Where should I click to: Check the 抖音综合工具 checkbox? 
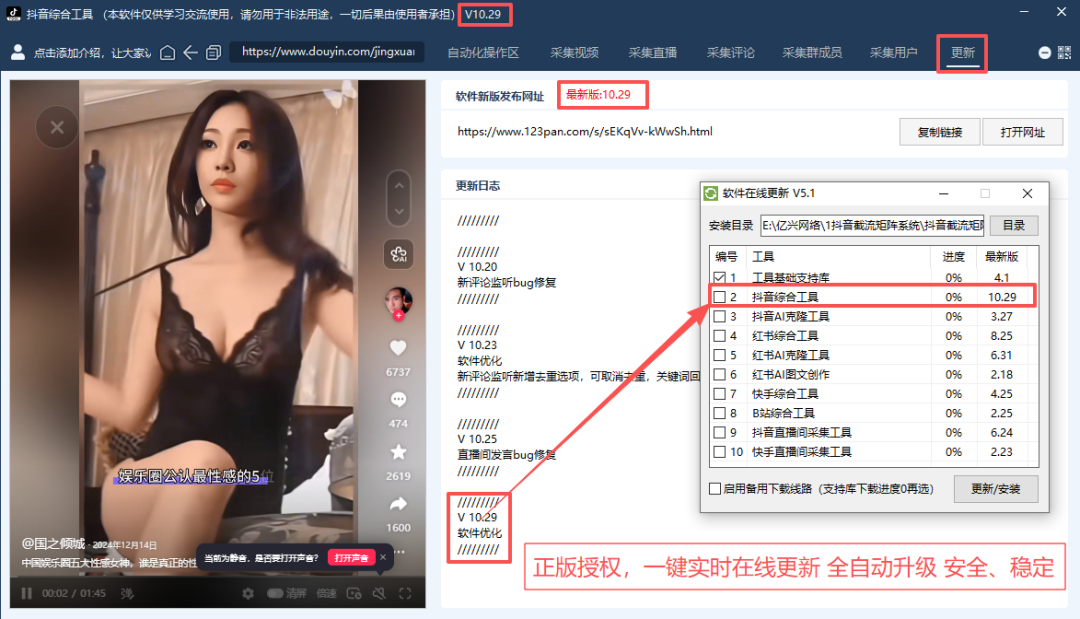pyautogui.click(x=720, y=297)
